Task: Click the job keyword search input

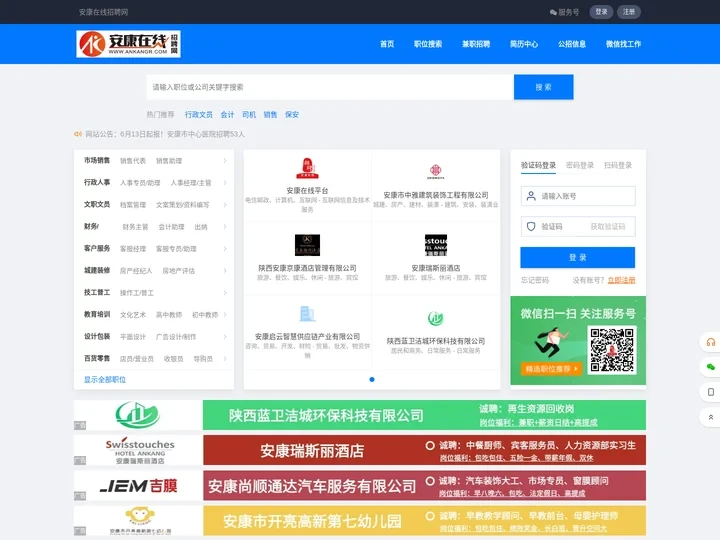Action: pyautogui.click(x=330, y=87)
